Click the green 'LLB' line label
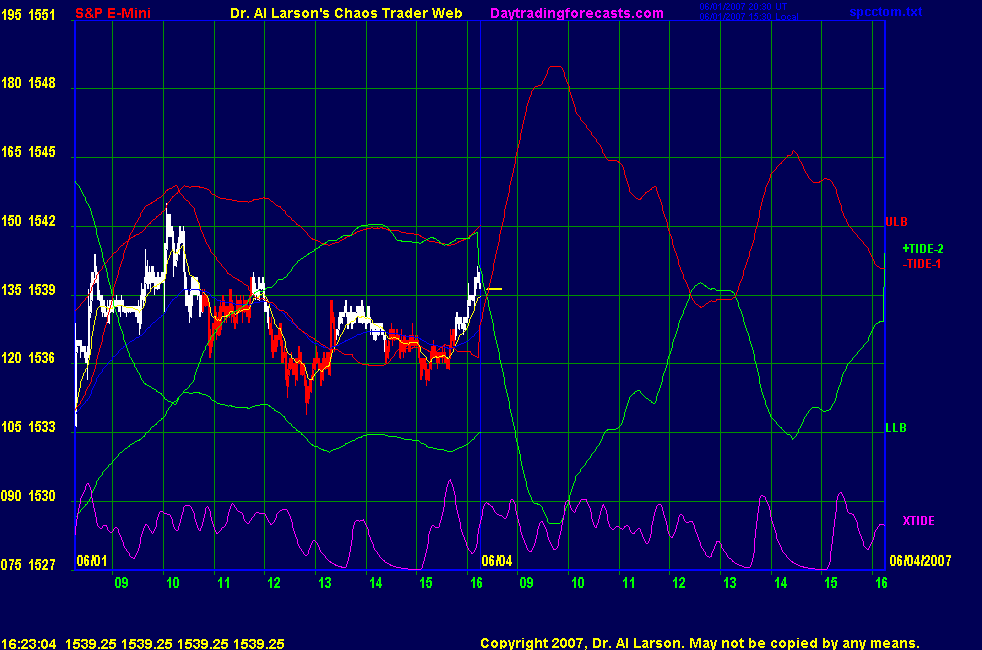The image size is (982, 650). 896,428
